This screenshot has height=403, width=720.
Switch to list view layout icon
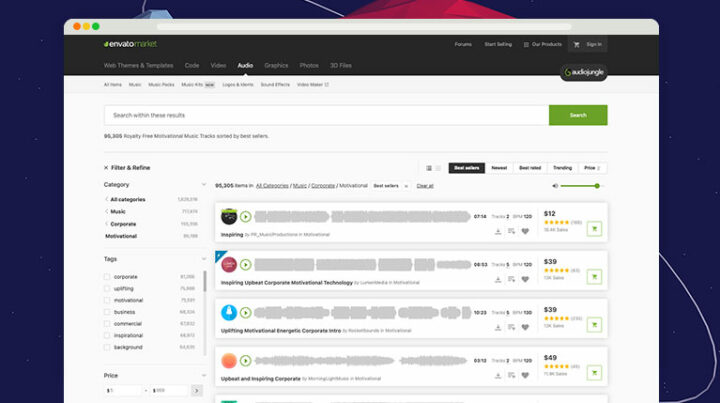point(438,168)
